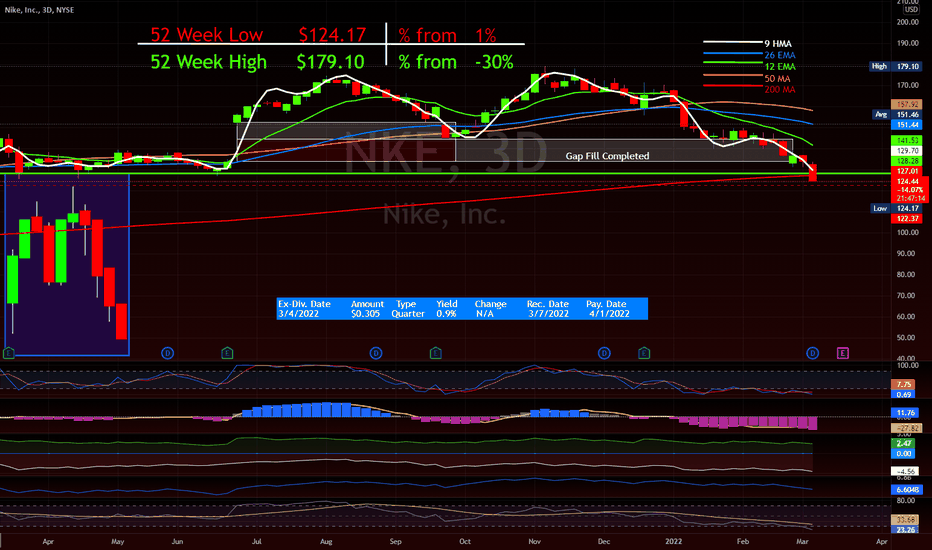
Task: Click the Nike, Inc., 3D, NYSE symbol title
Action: (x=39, y=10)
